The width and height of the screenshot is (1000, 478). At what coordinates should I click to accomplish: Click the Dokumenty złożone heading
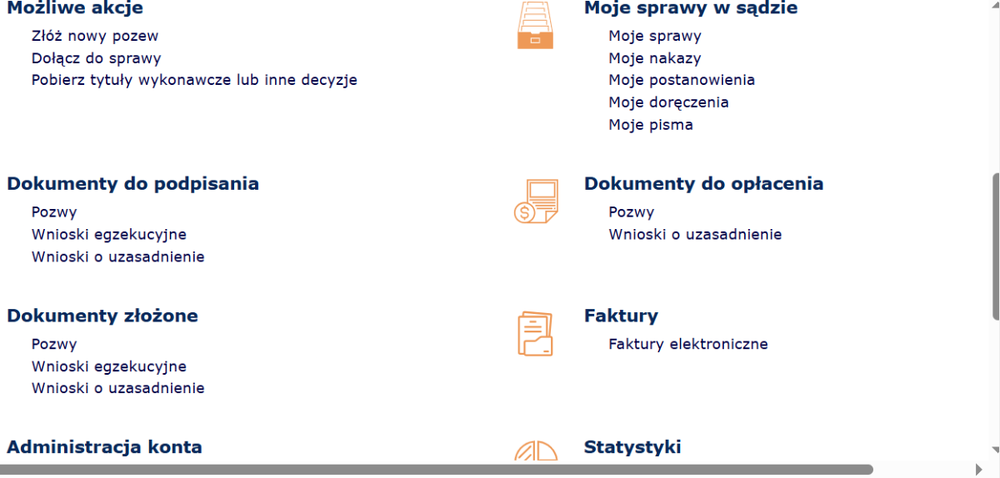click(102, 316)
